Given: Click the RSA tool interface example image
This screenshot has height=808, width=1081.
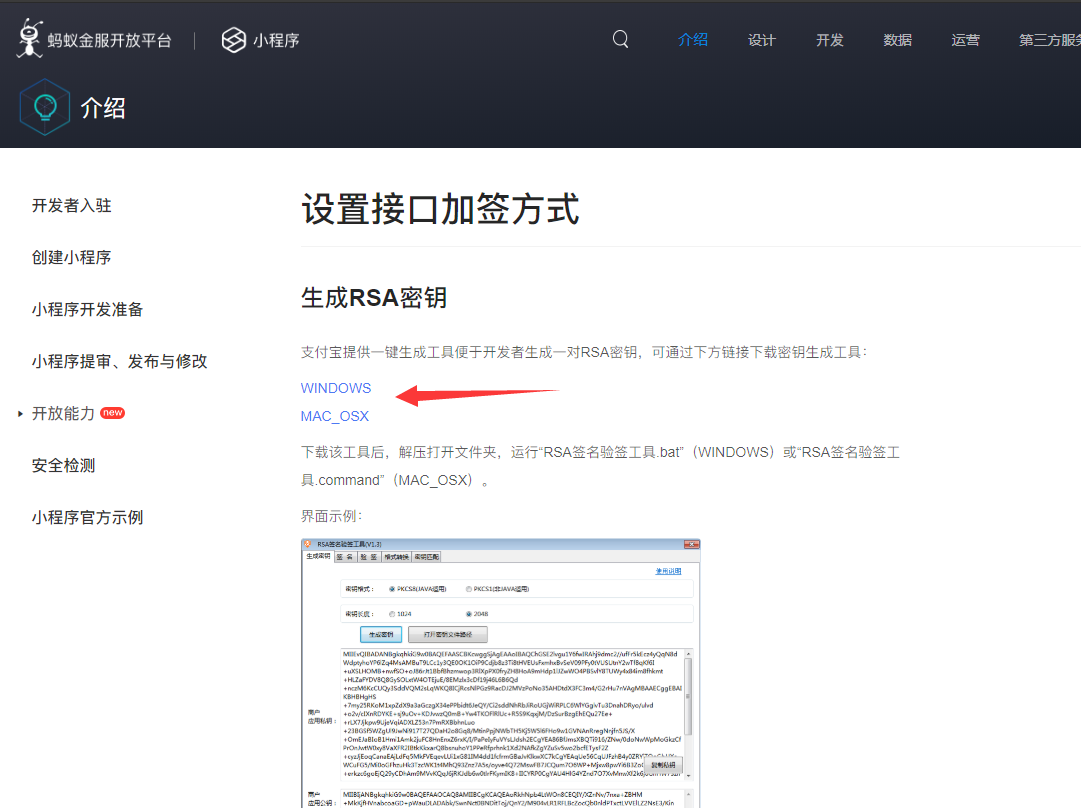Looking at the screenshot, I should coord(500,672).
